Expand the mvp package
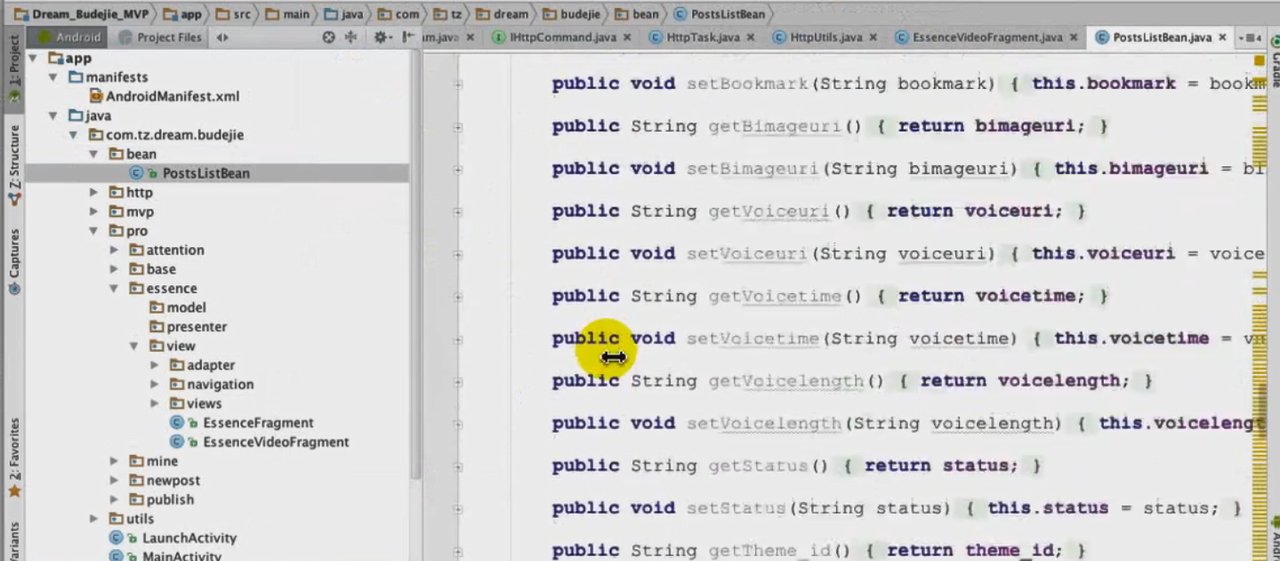1280x561 pixels. (x=94, y=212)
